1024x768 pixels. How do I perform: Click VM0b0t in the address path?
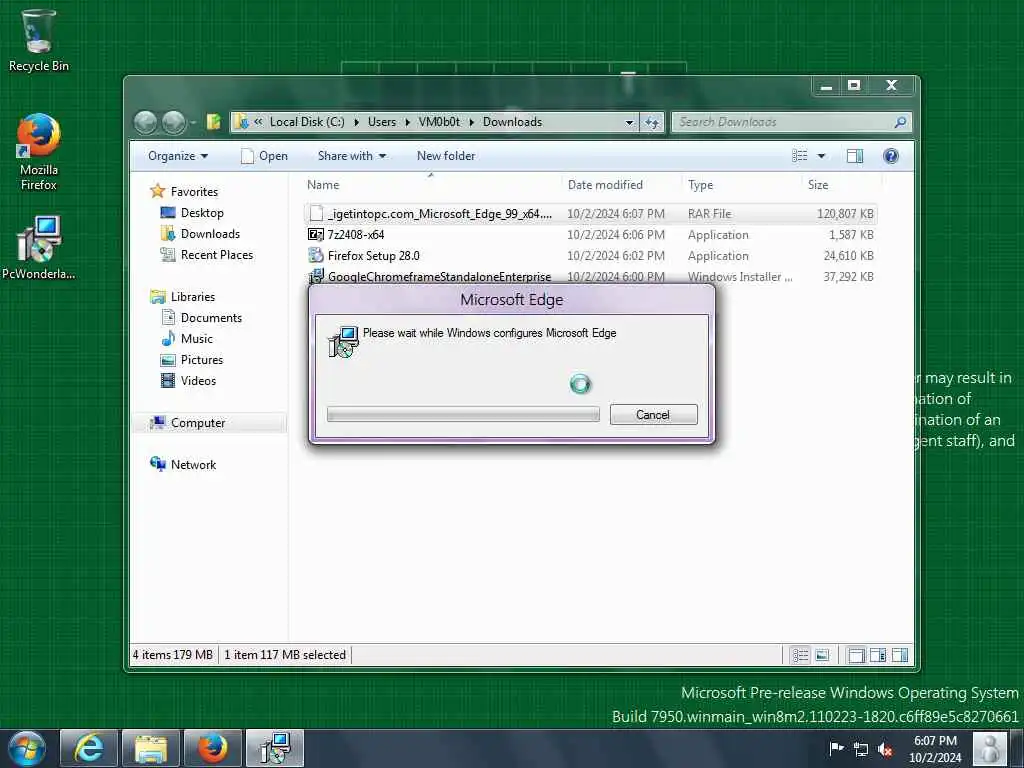[x=439, y=122]
